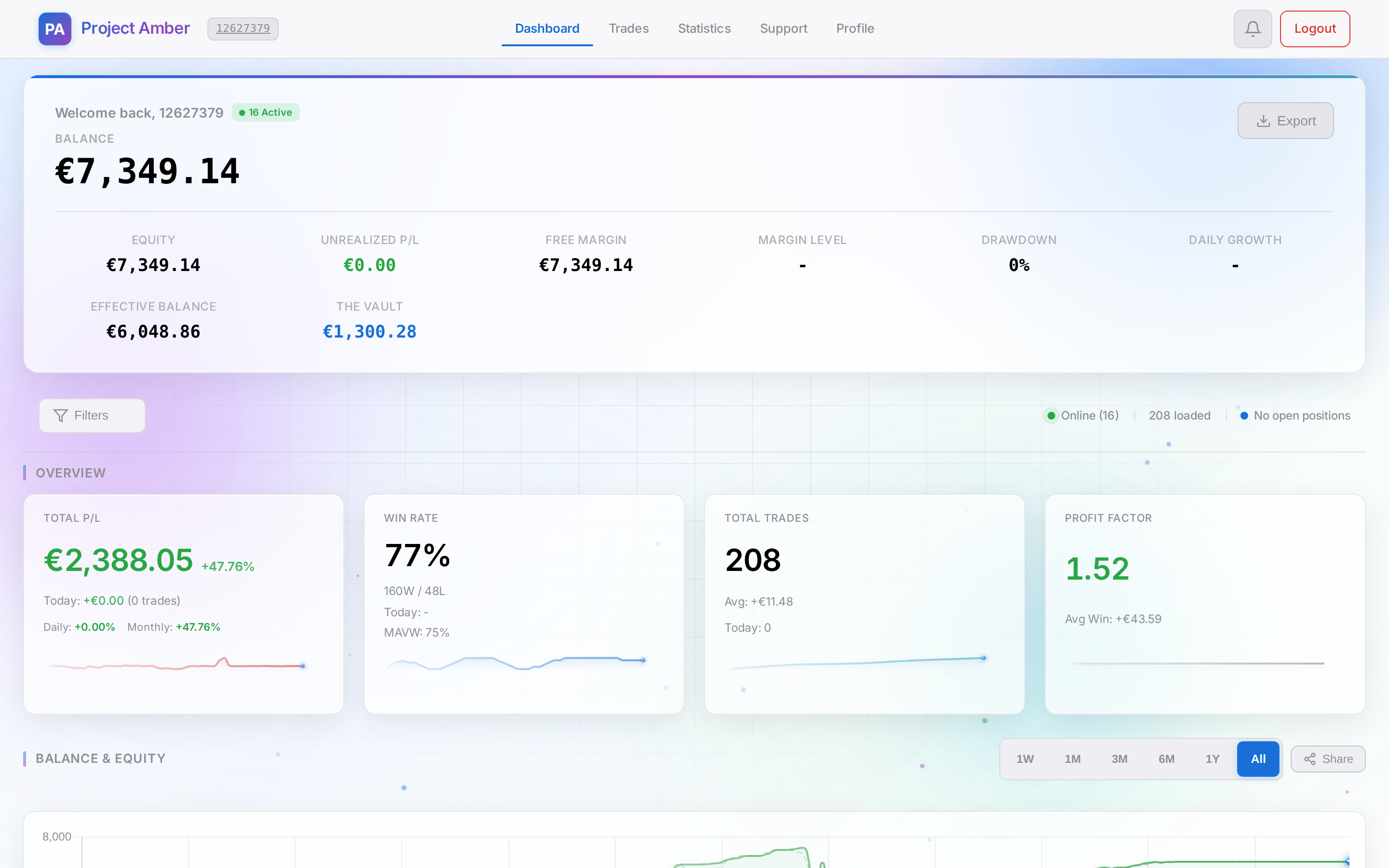Click the Share icon next to chart ranges

pyautogui.click(x=1310, y=759)
